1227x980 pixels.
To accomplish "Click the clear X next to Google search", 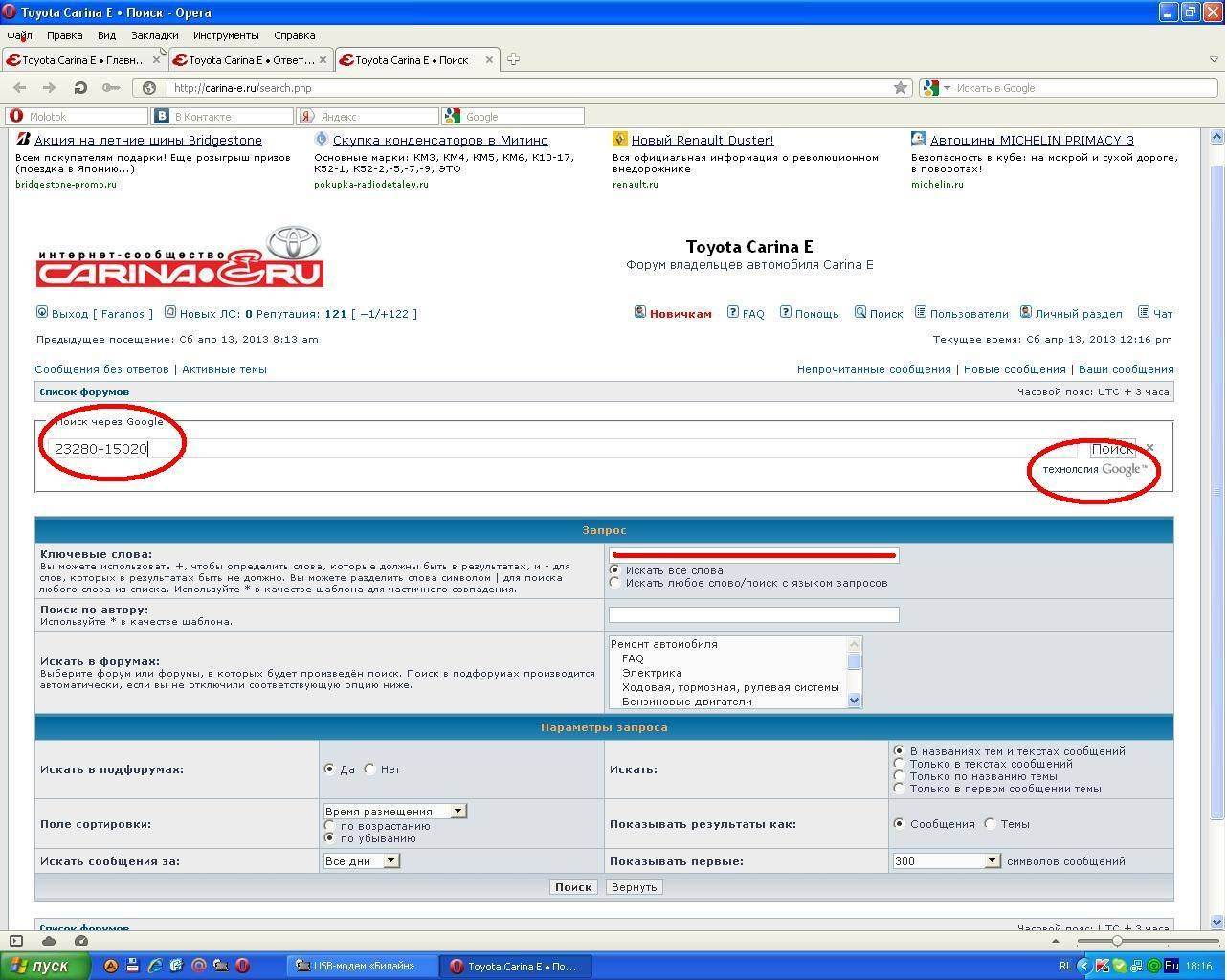I will coord(1150,447).
